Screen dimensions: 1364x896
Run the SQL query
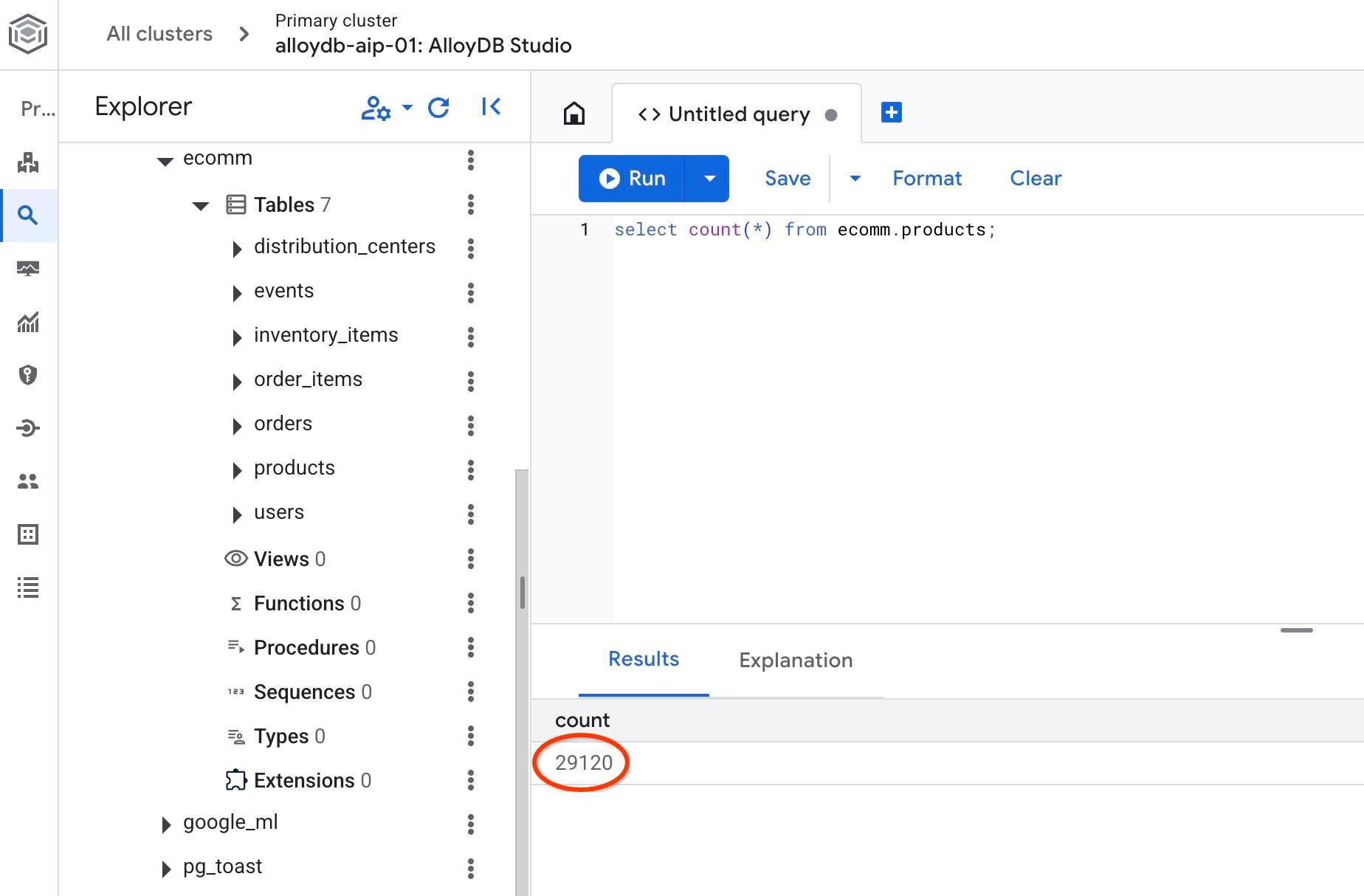click(632, 179)
